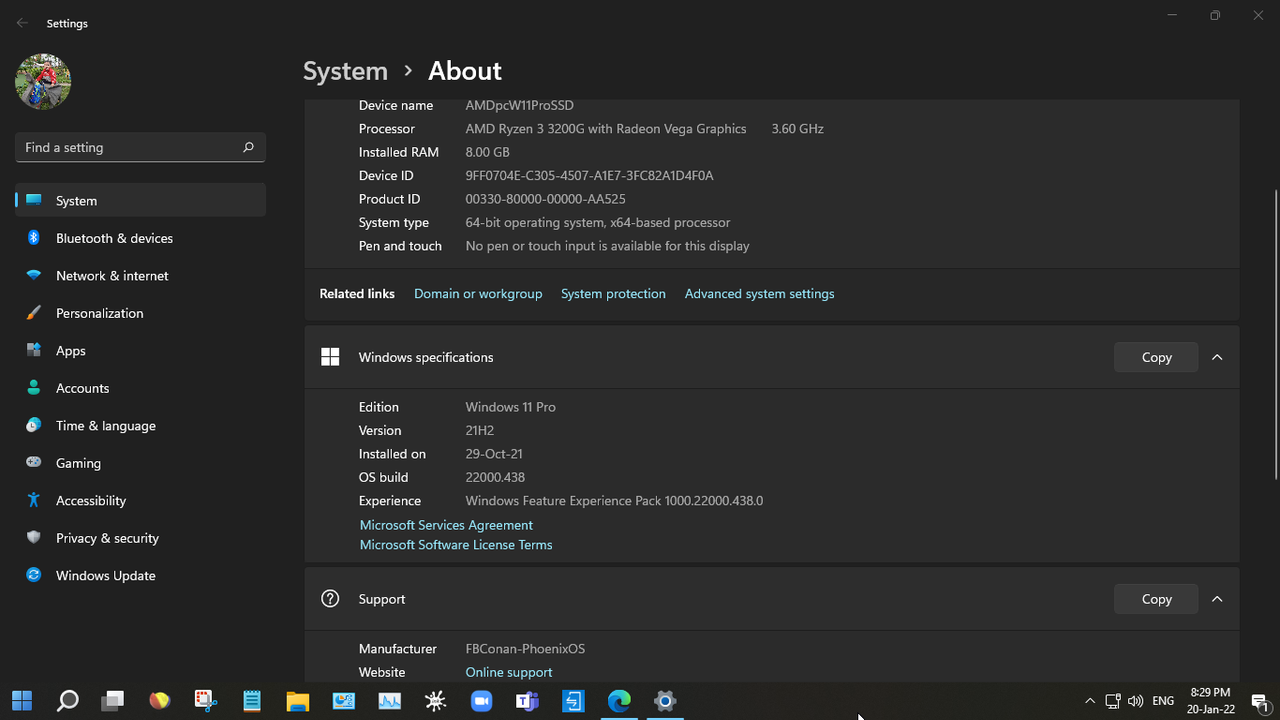Click the OS build value 22000.438
The width and height of the screenshot is (1280, 720).
[x=495, y=477]
